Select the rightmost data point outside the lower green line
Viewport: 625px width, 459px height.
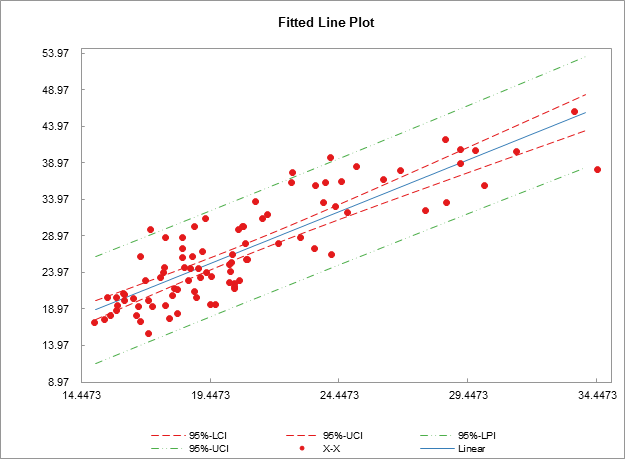coord(597,170)
